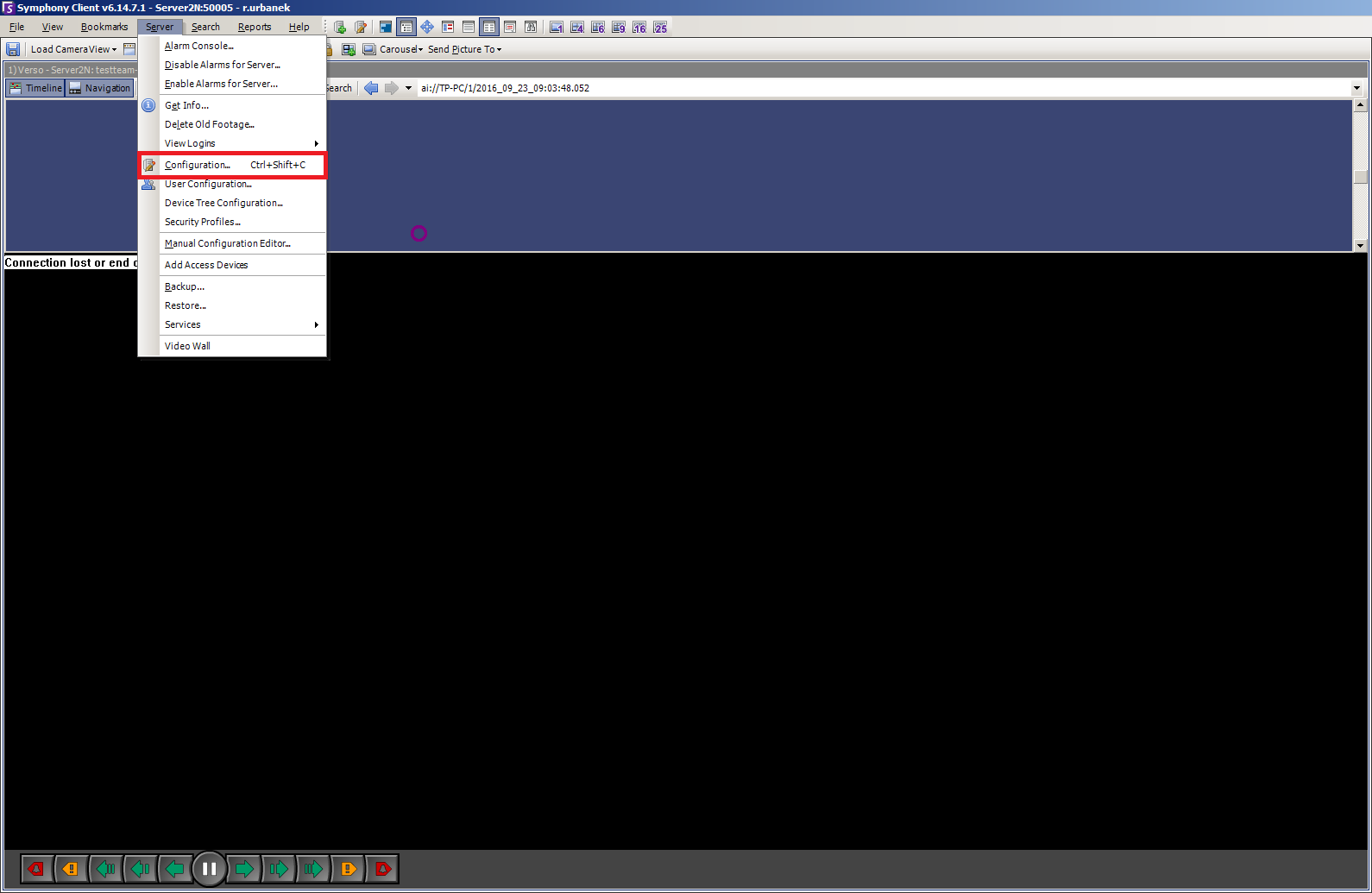Click the blue save floppy disk icon
The height and width of the screenshot is (893, 1372).
click(13, 49)
